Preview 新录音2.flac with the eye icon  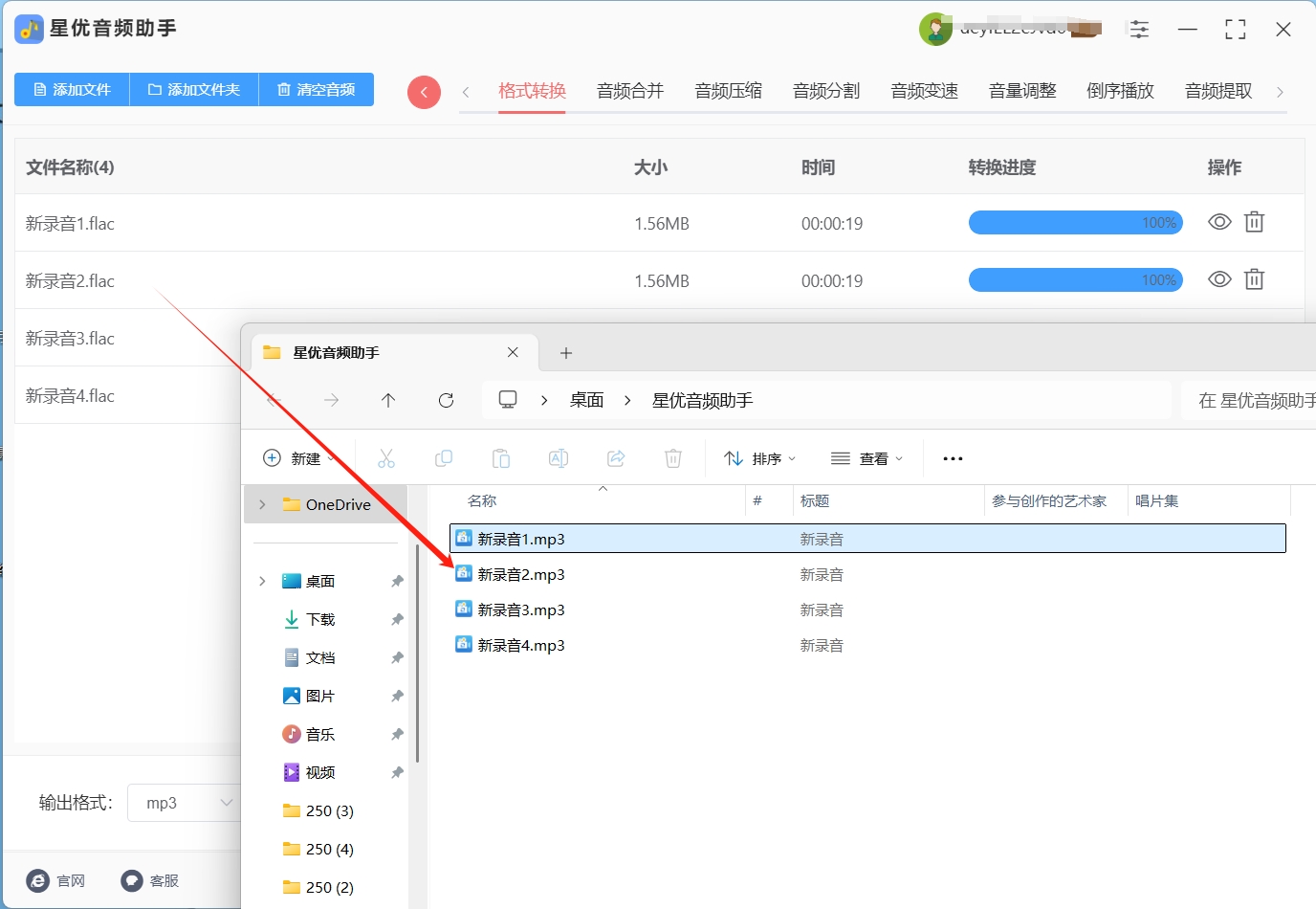1219,279
